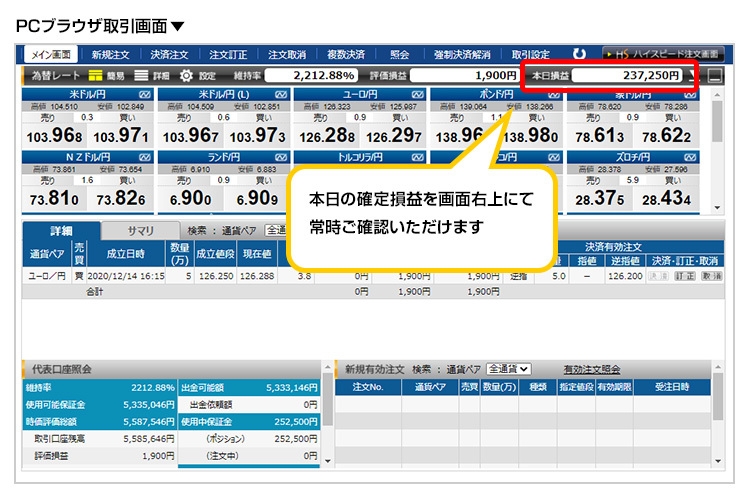The width and height of the screenshot is (749, 500).
Task: Collapse the rate panel with the minimize icon
Action: pos(714,75)
